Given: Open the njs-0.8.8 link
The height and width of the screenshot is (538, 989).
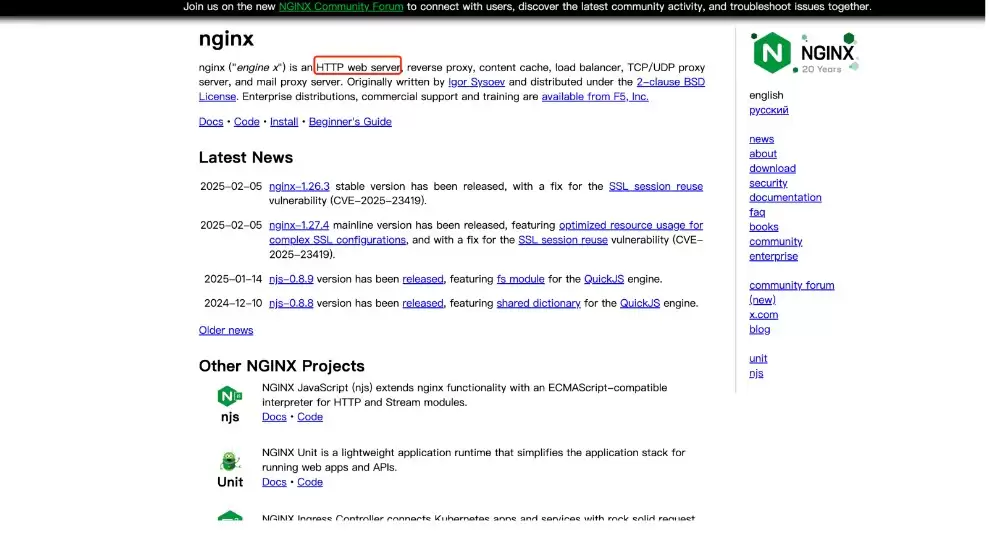Looking at the screenshot, I should click(291, 303).
